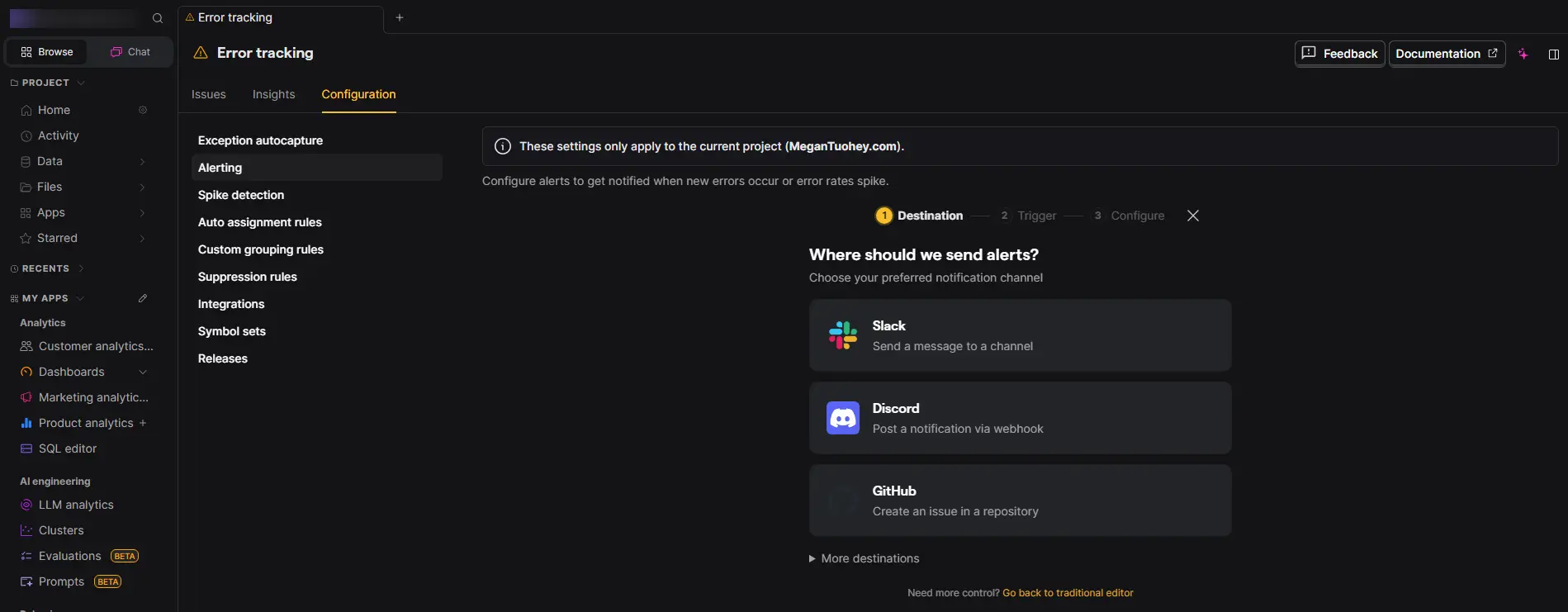Expand the Dashboards dropdown chevron
The width and height of the screenshot is (1568, 612).
pos(143,372)
